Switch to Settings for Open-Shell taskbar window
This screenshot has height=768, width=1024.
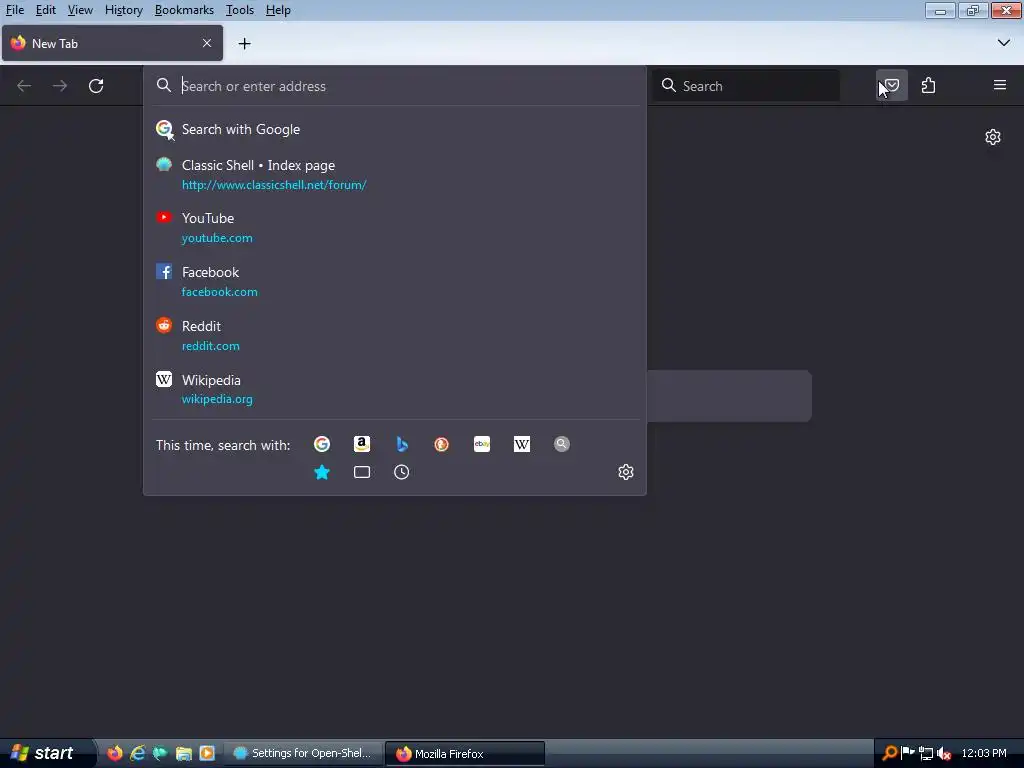(x=303, y=753)
